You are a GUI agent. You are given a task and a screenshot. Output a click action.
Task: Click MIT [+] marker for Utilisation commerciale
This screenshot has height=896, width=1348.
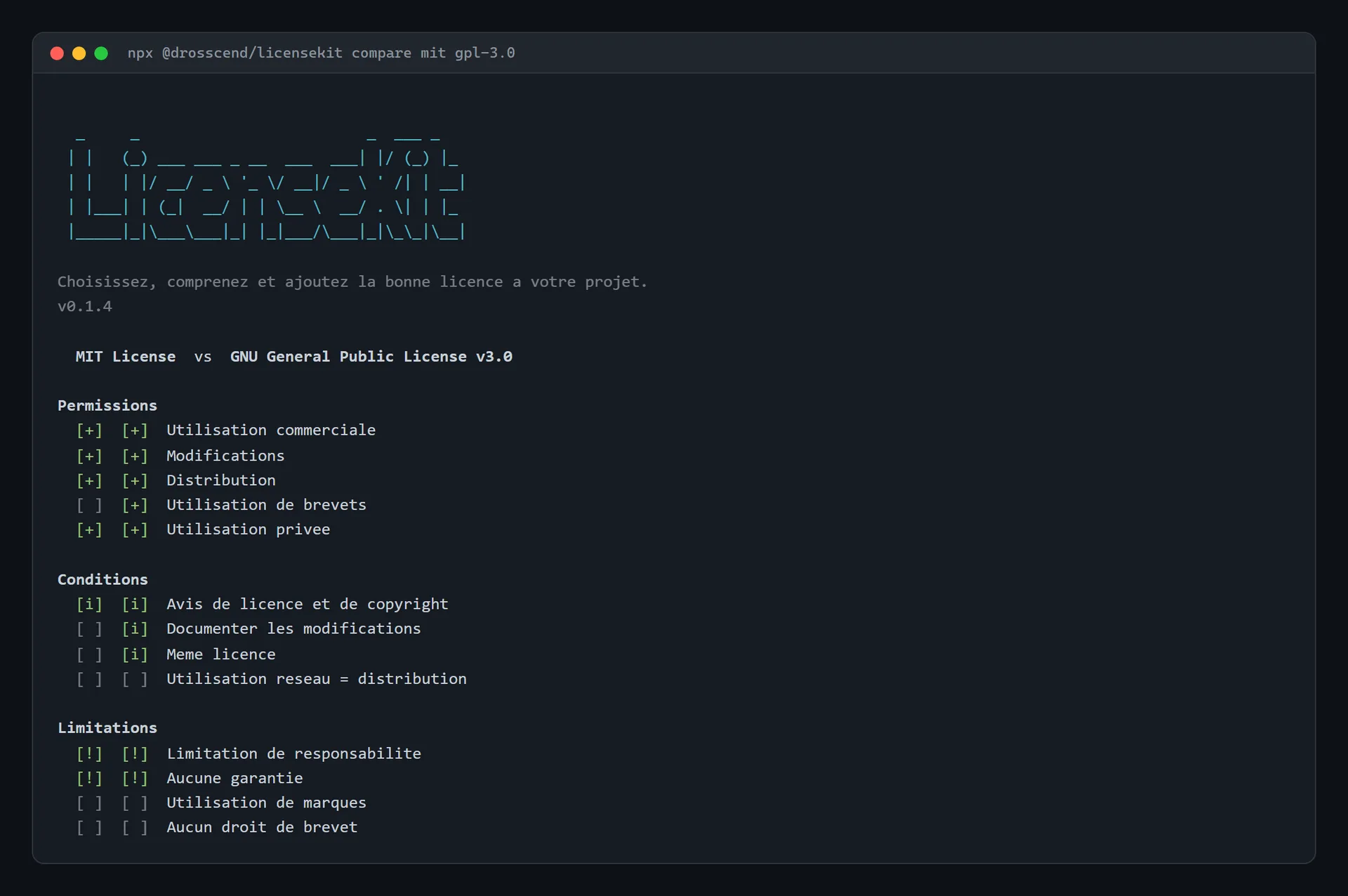89,430
